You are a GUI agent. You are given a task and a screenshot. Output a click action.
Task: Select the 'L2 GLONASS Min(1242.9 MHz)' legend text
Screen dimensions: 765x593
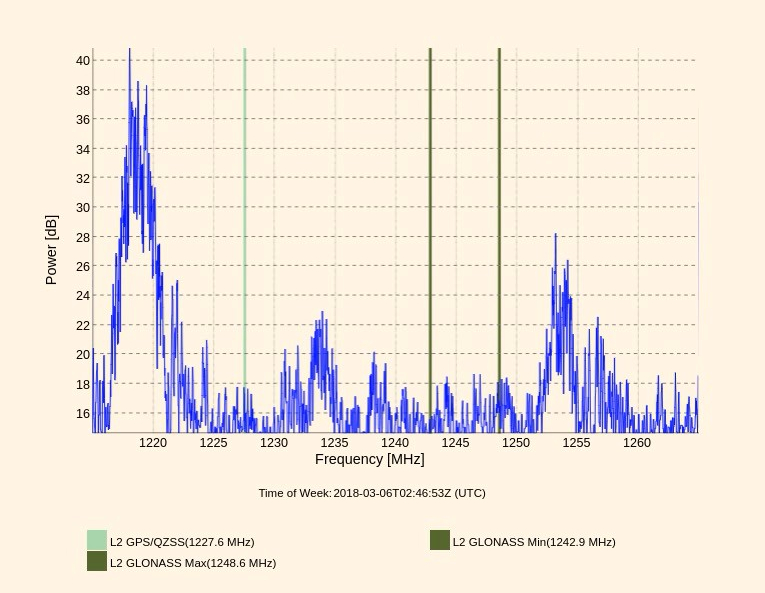[x=534, y=542]
